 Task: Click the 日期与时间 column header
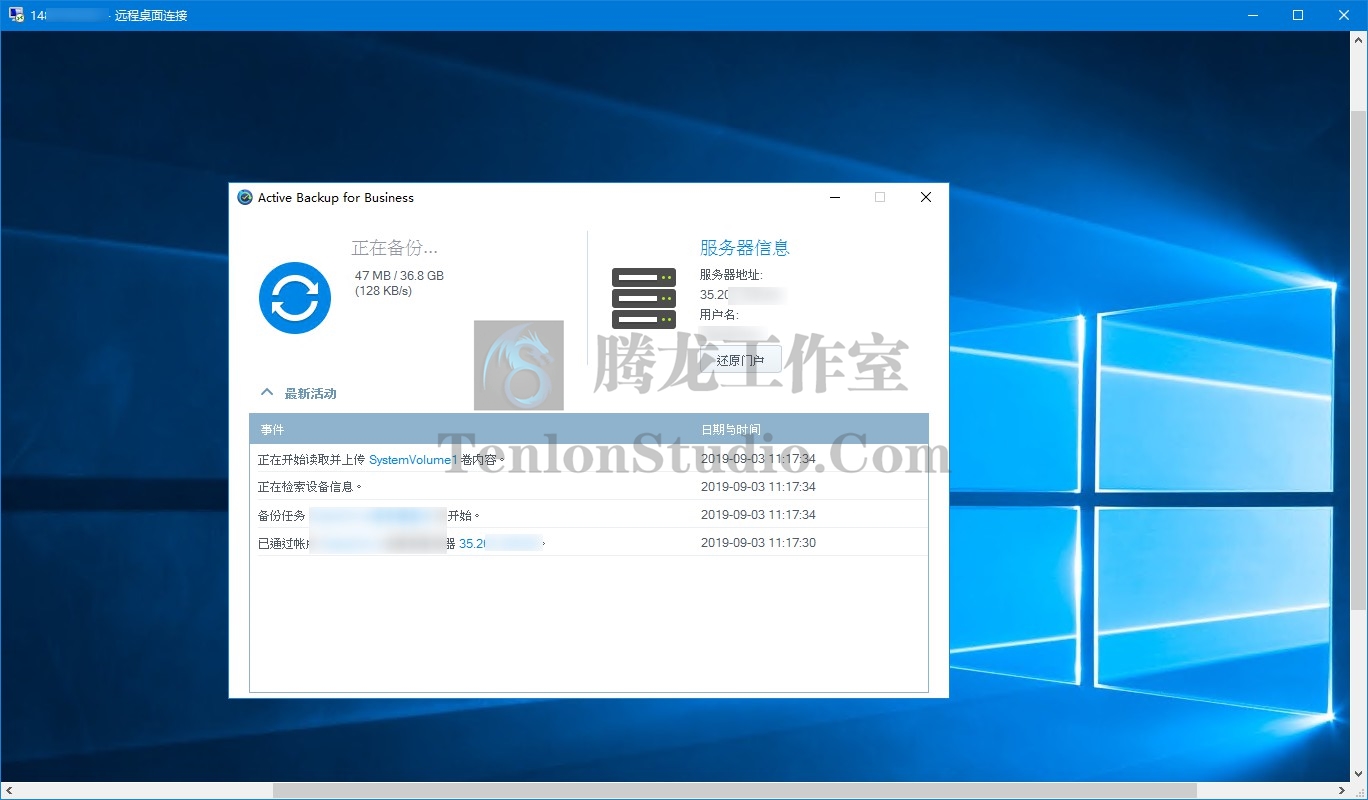(730, 429)
